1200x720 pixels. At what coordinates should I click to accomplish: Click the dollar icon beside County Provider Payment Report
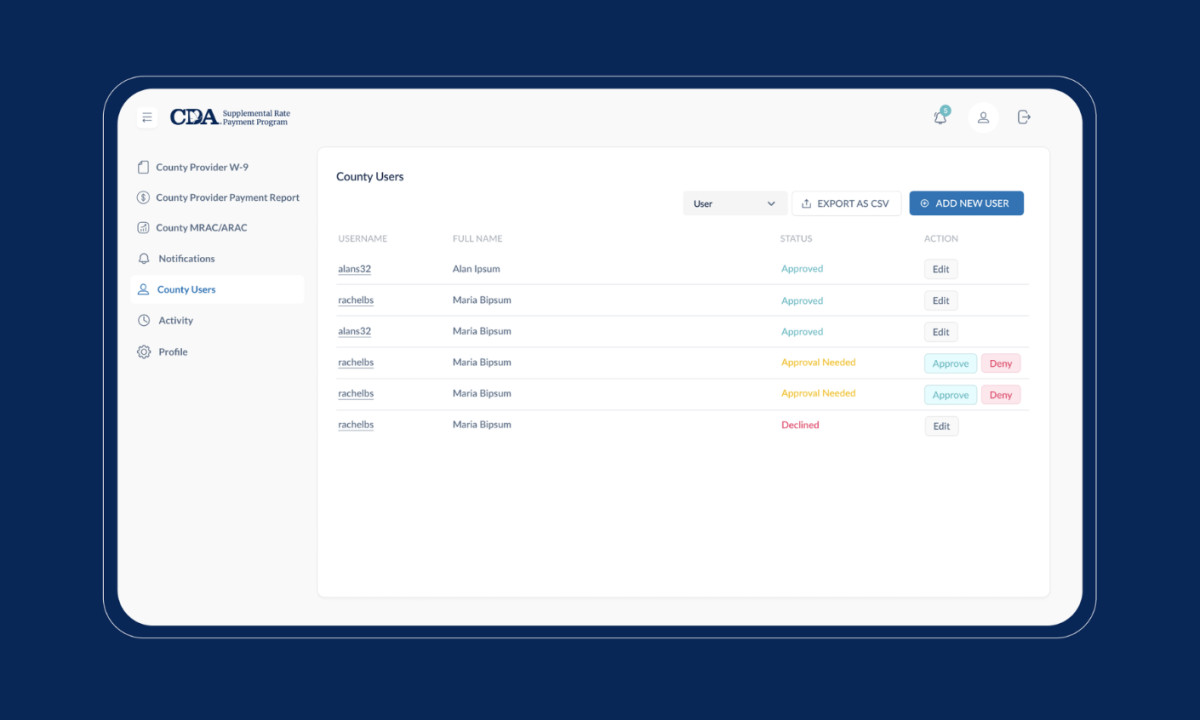(x=143, y=197)
